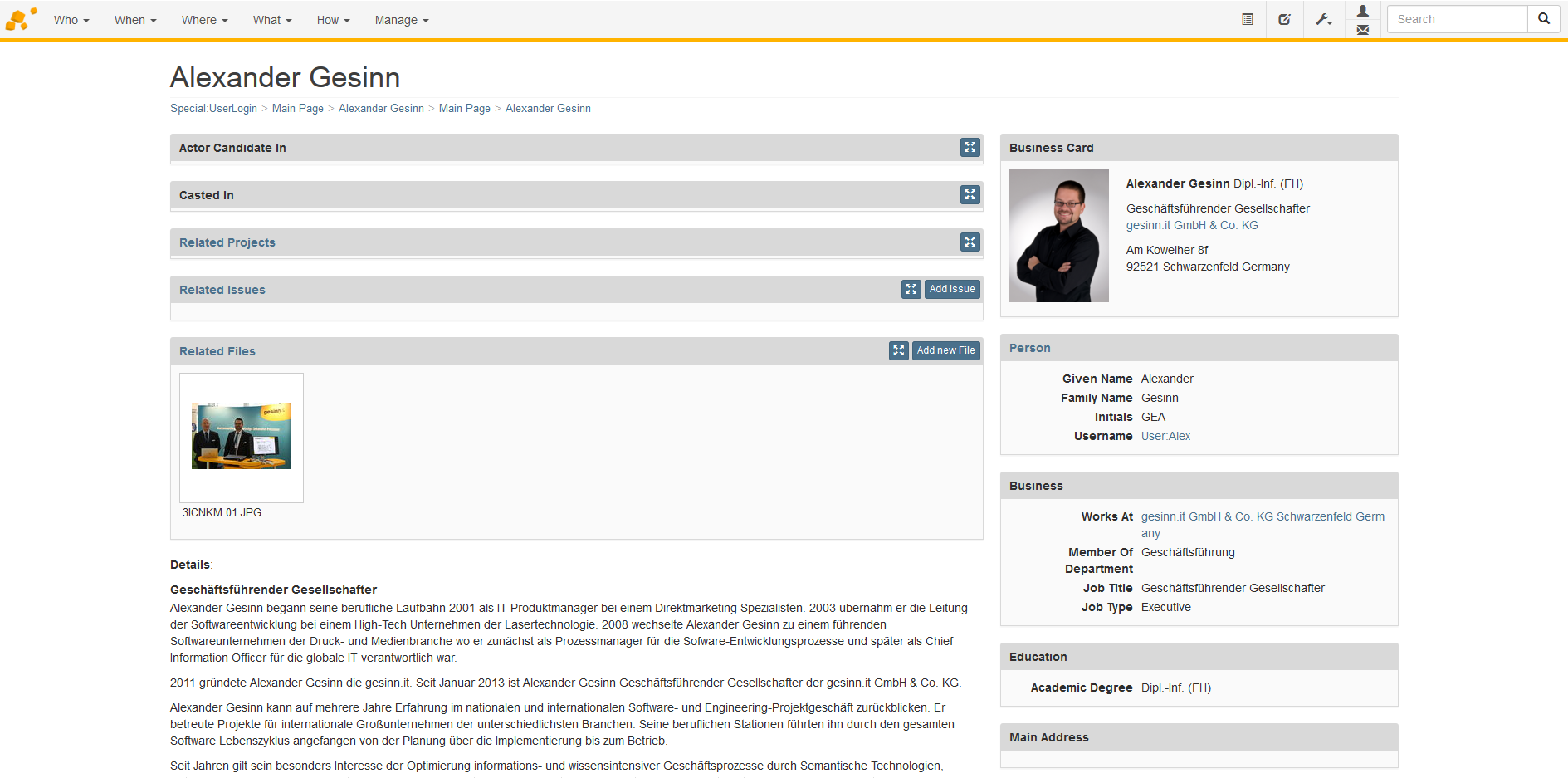1568x778 pixels.
Task: Click the edit page pencil icon
Action: coord(1284,19)
